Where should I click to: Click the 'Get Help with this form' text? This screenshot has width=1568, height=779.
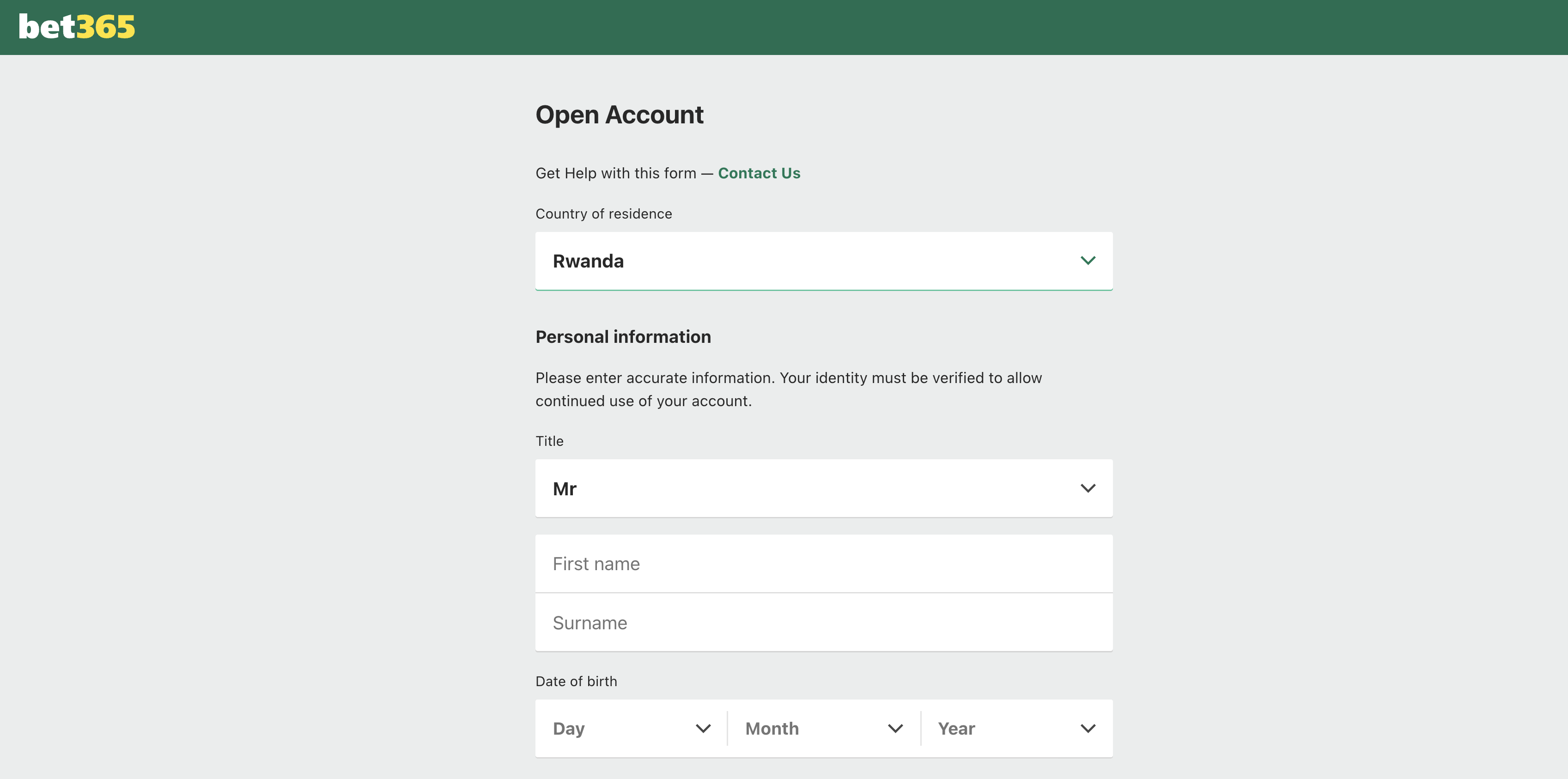pos(615,173)
